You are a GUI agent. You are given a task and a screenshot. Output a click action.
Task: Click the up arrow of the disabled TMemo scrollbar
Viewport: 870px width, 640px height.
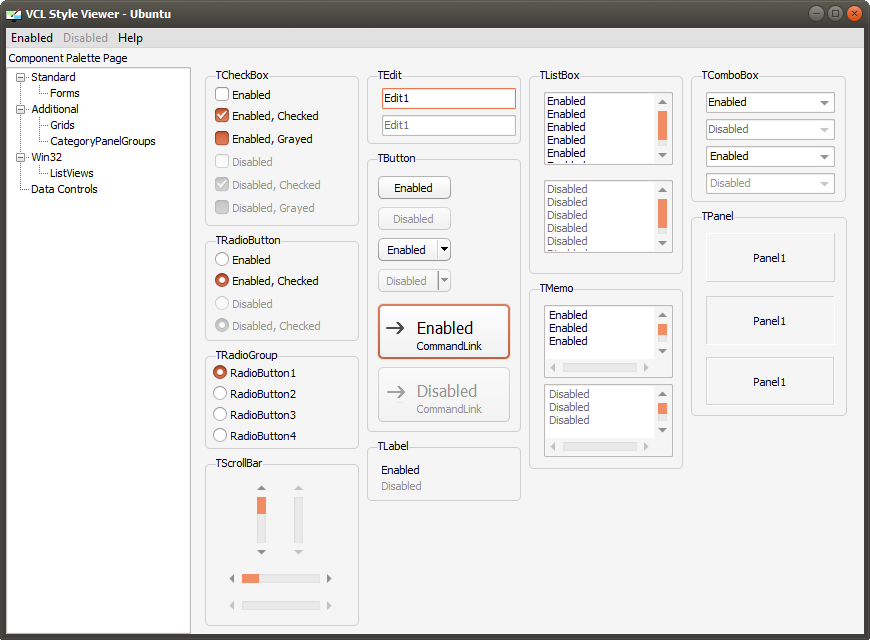662,394
